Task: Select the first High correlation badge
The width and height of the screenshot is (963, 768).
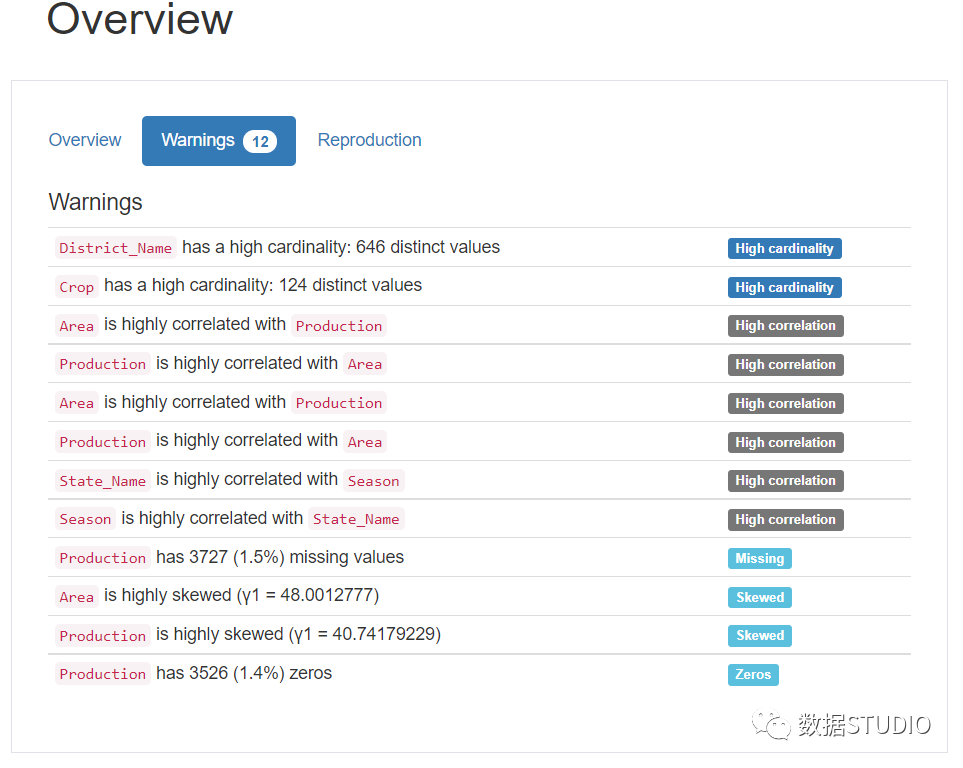Action: click(x=785, y=325)
